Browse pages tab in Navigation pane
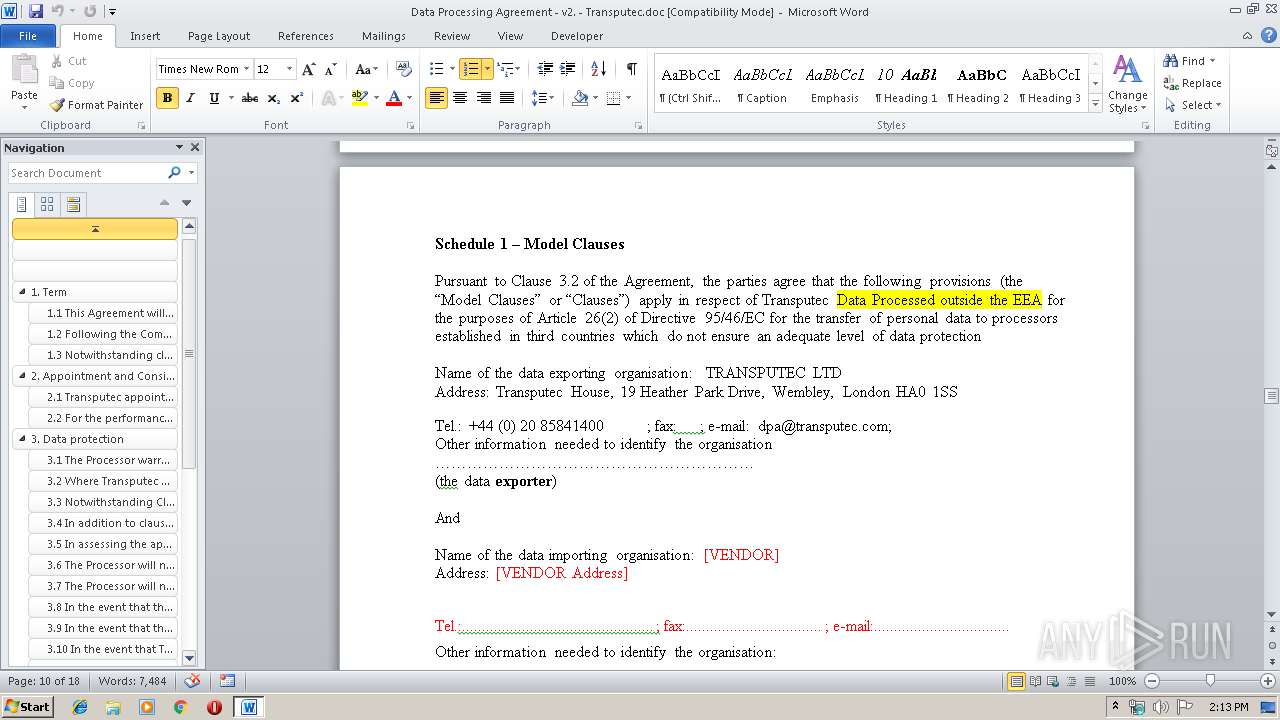The height and width of the screenshot is (720, 1280). coord(47,204)
